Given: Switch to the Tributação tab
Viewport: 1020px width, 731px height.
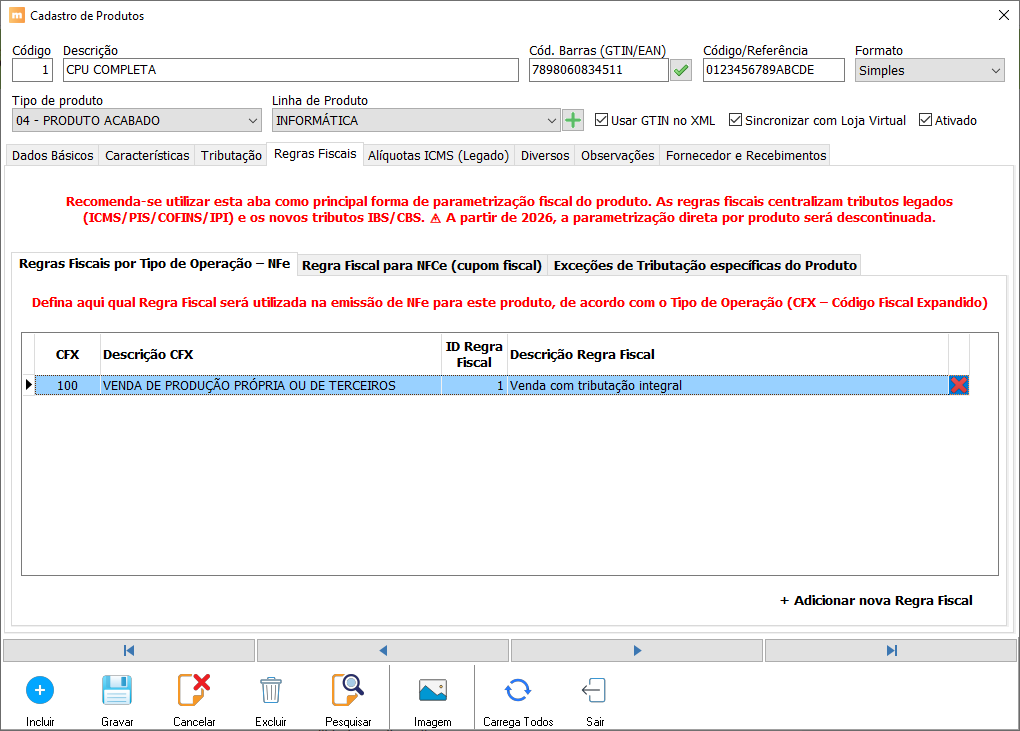Looking at the screenshot, I should (x=231, y=155).
